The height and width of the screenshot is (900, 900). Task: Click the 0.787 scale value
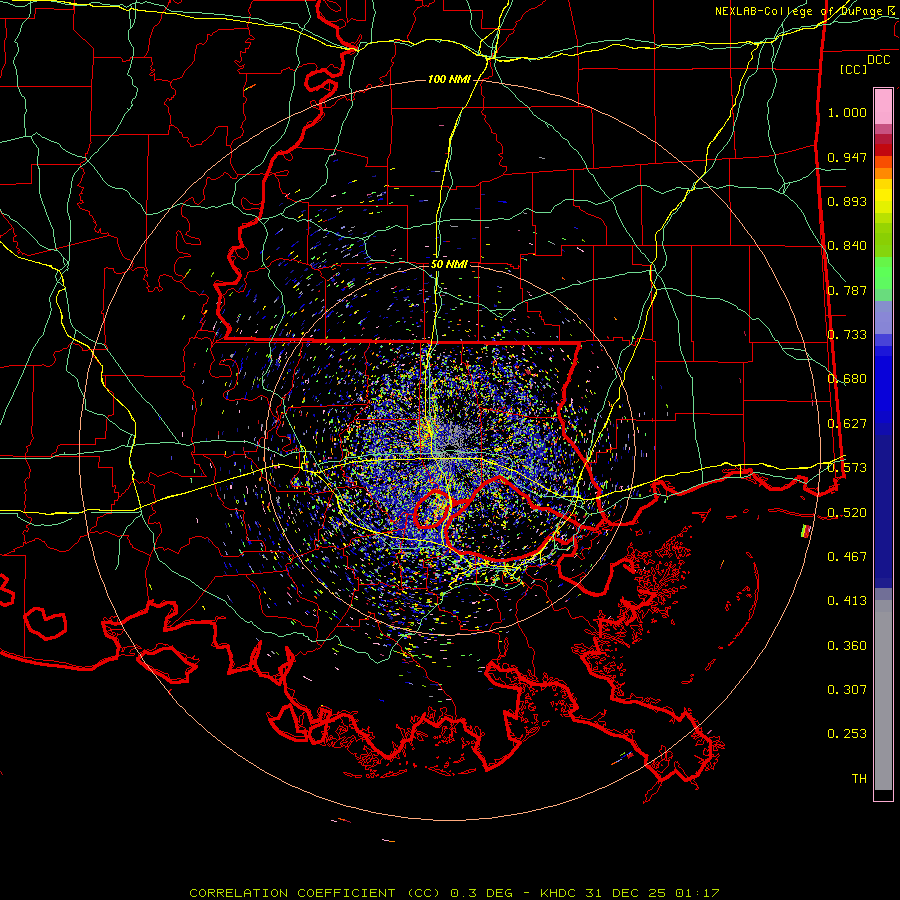point(847,290)
